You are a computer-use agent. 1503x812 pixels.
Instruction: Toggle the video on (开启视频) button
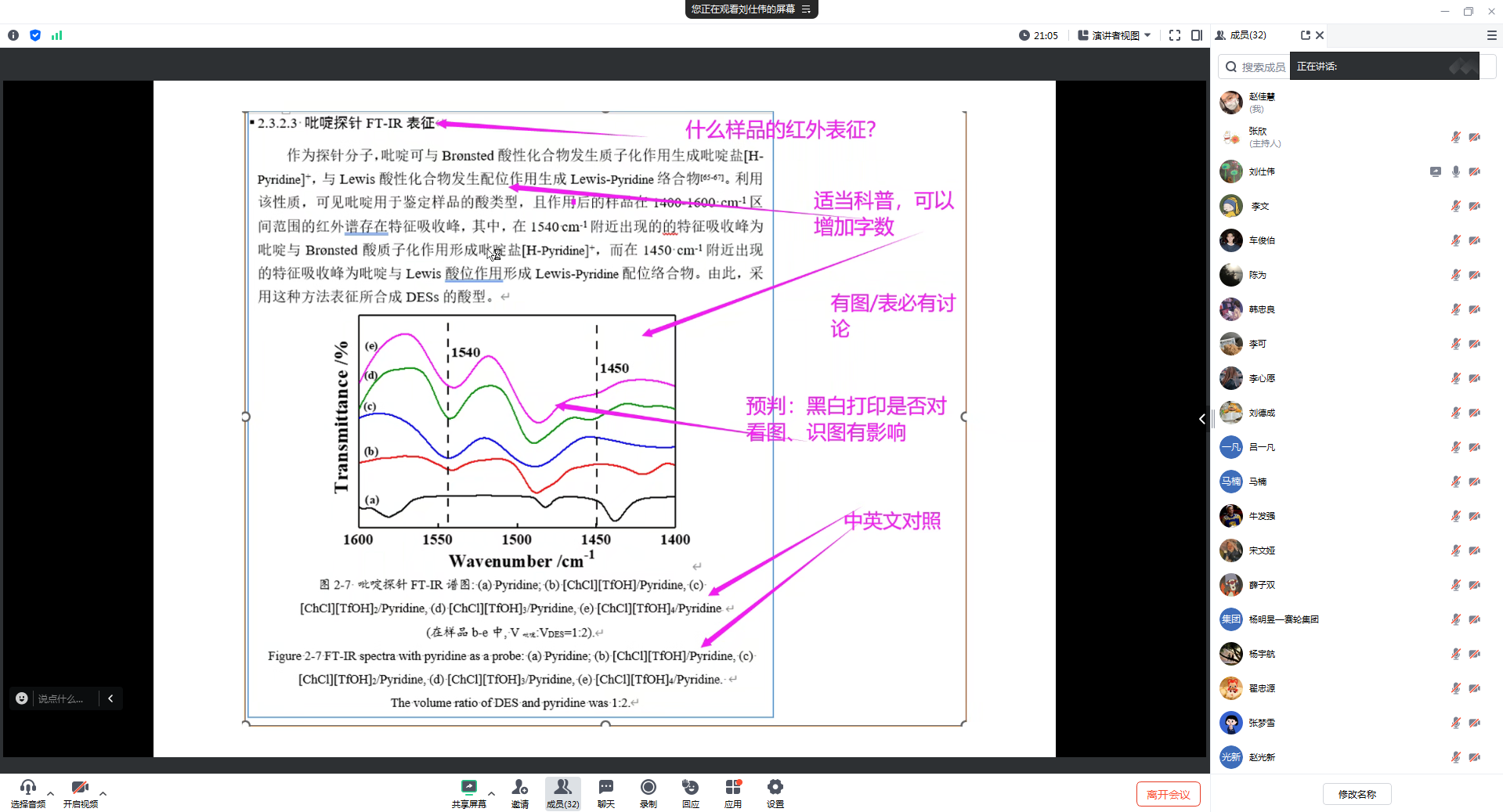[x=80, y=792]
